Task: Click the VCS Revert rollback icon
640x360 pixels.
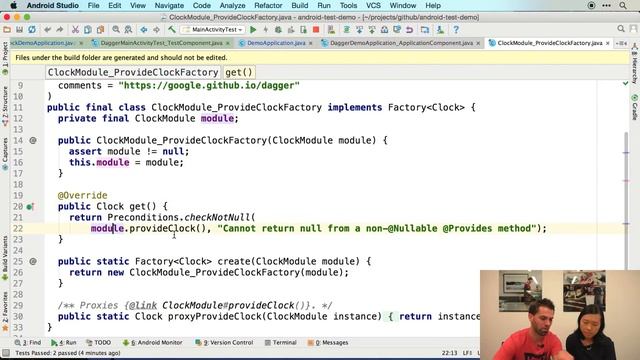Action: tap(409, 29)
